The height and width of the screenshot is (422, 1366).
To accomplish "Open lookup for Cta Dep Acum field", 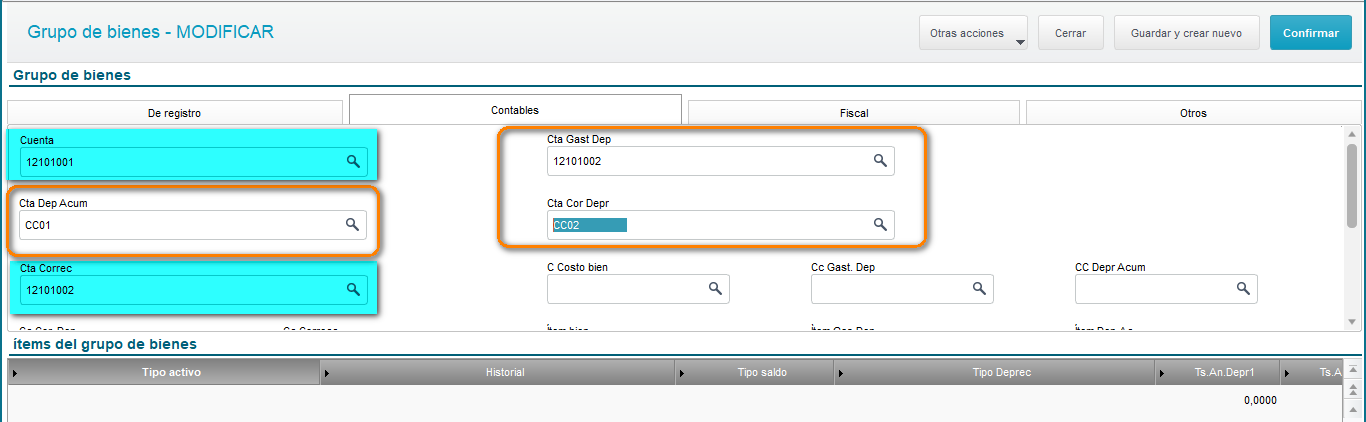I will click(x=353, y=224).
